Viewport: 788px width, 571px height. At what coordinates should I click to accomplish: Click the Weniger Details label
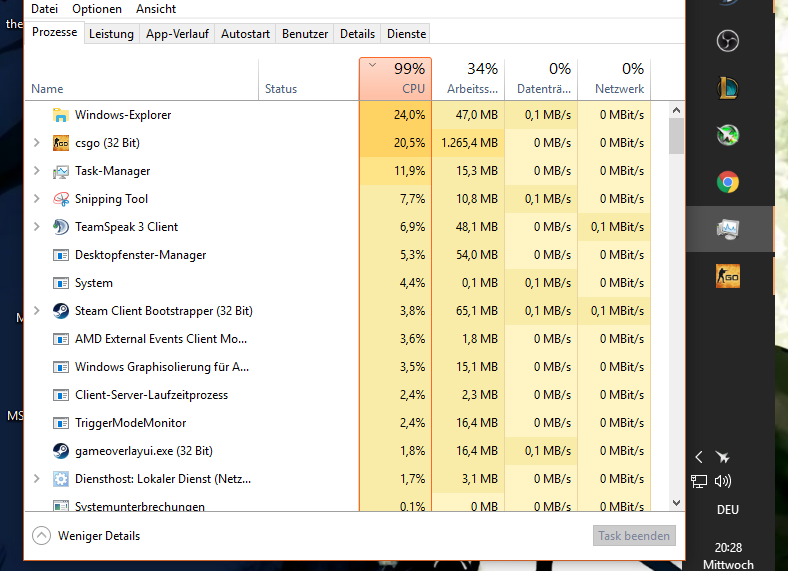[99, 536]
